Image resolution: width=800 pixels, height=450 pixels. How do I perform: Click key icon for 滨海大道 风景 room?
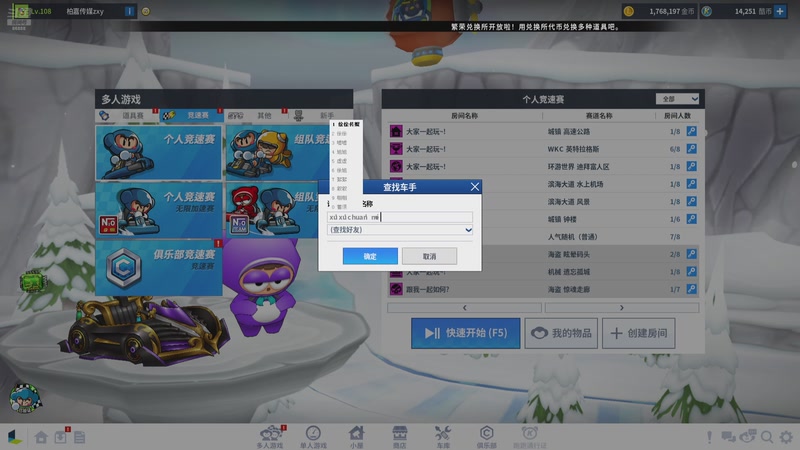(x=691, y=201)
